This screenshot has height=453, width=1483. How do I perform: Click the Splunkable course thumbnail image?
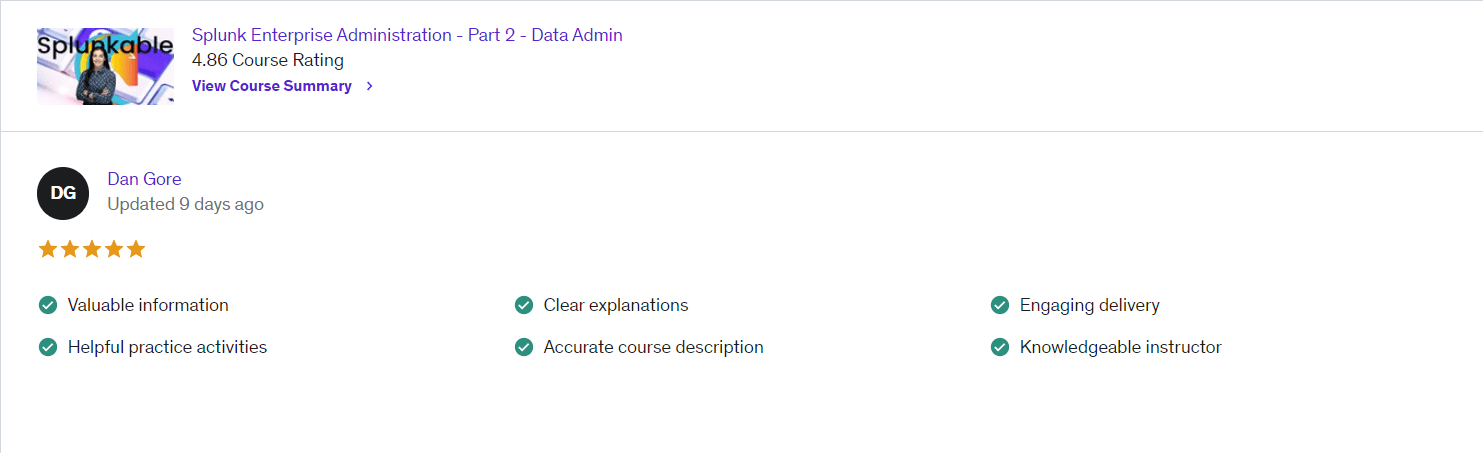click(x=105, y=66)
